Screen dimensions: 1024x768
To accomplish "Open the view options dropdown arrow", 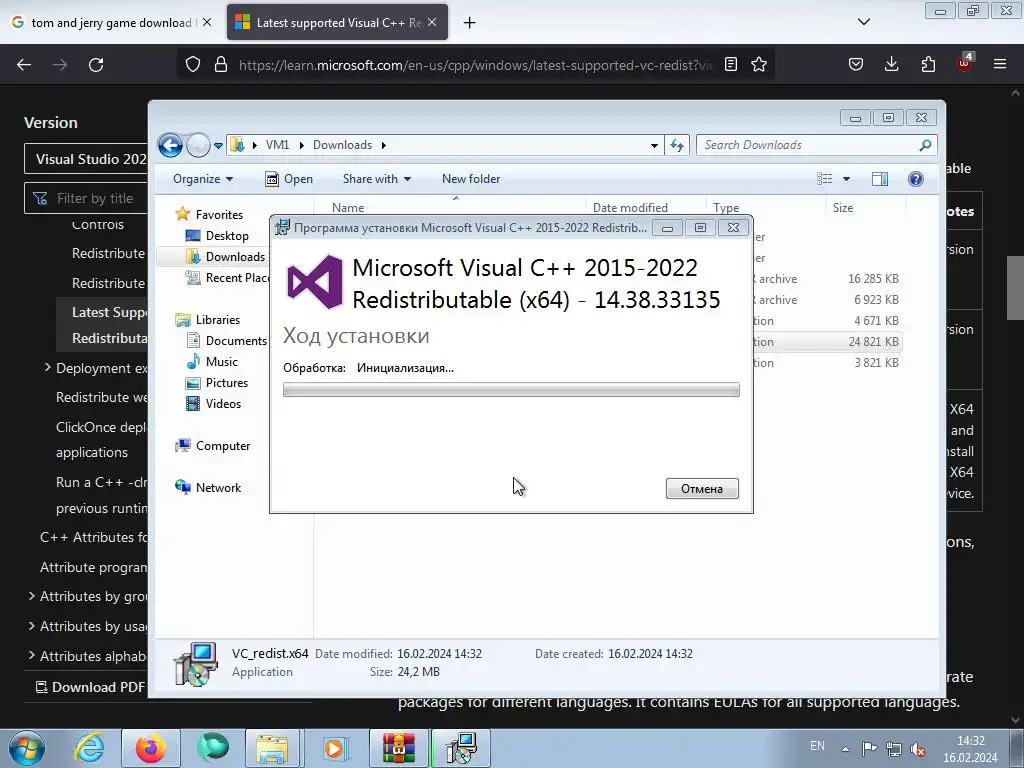I will pos(846,179).
